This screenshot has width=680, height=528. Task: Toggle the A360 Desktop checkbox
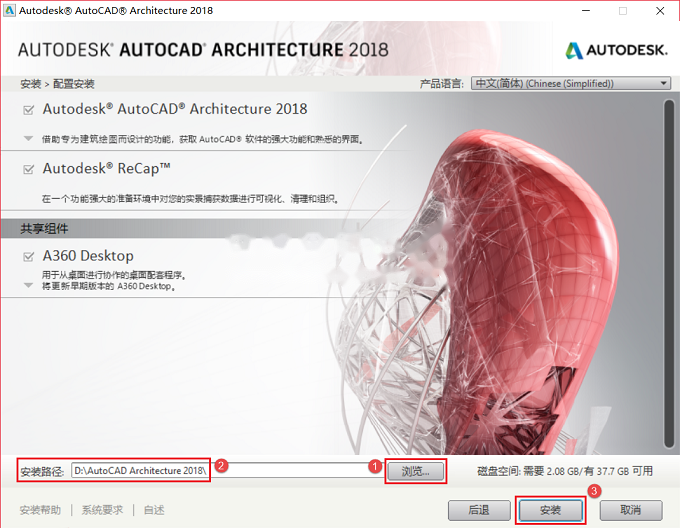(29, 257)
